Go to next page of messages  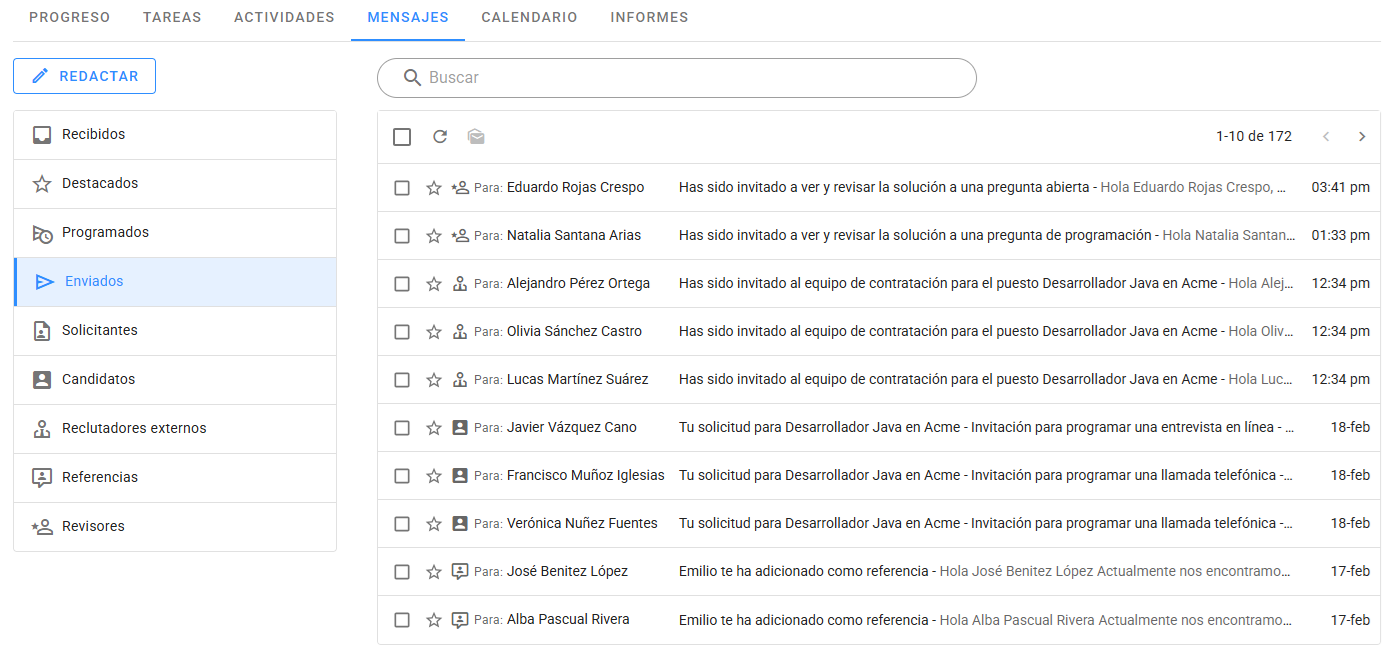pyautogui.click(x=1362, y=137)
